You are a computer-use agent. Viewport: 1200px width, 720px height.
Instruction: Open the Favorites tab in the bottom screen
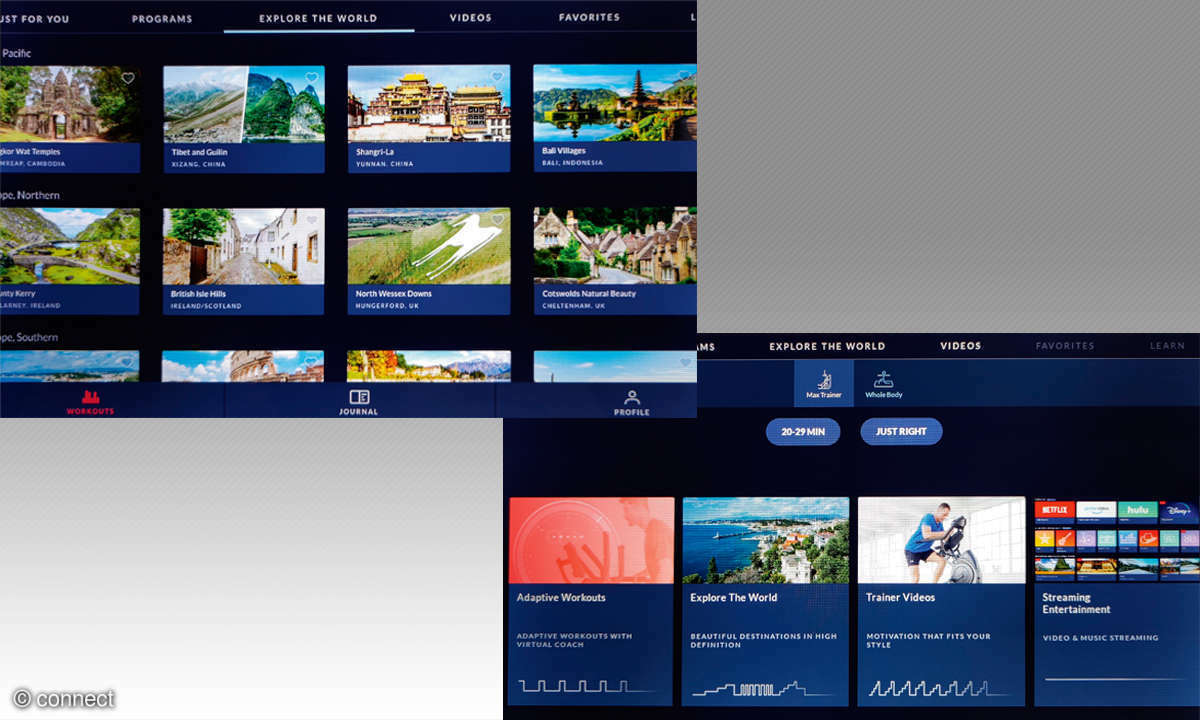[1065, 346]
